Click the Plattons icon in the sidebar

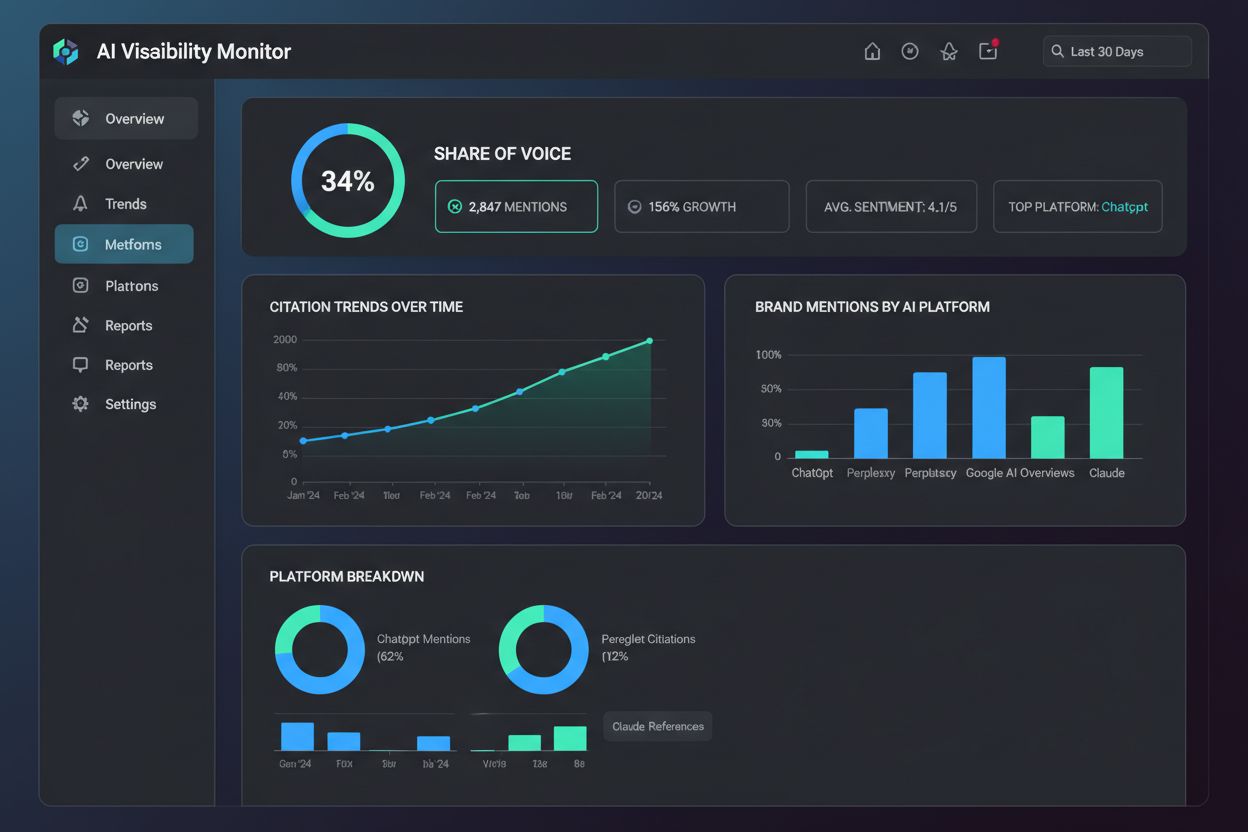[x=80, y=285]
